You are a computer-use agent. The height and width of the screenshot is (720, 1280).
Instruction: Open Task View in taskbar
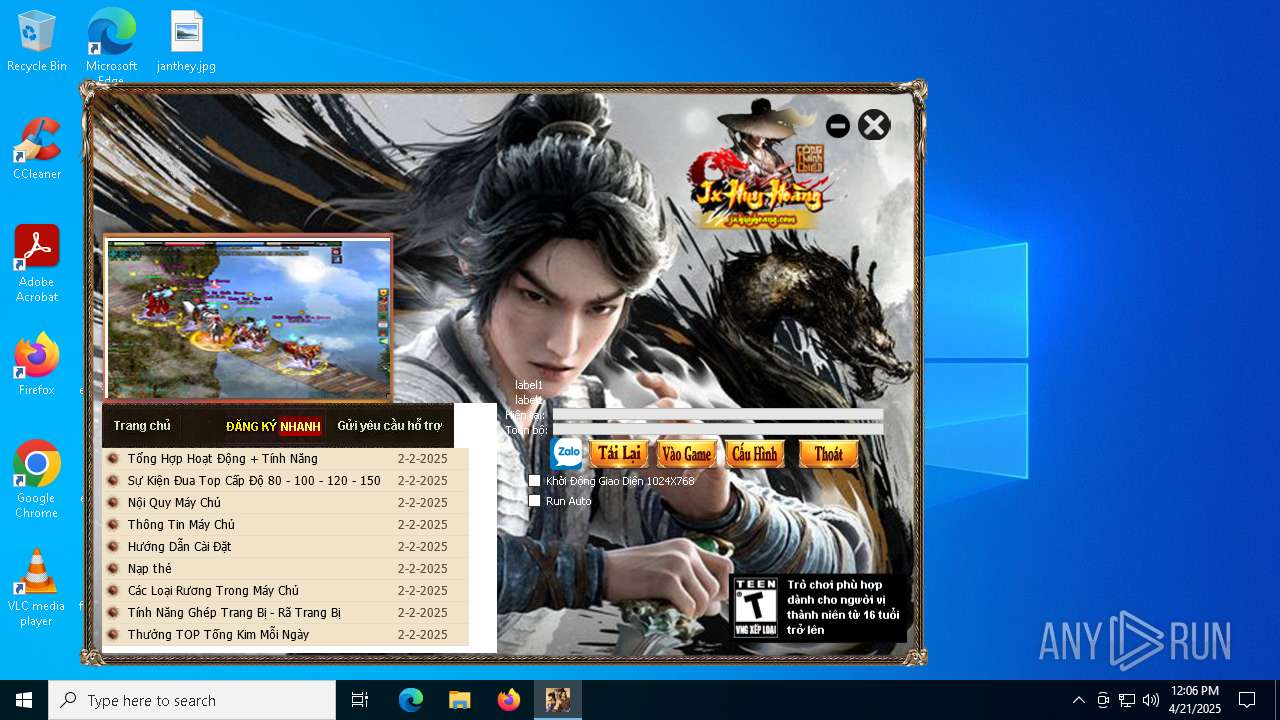(x=360, y=700)
